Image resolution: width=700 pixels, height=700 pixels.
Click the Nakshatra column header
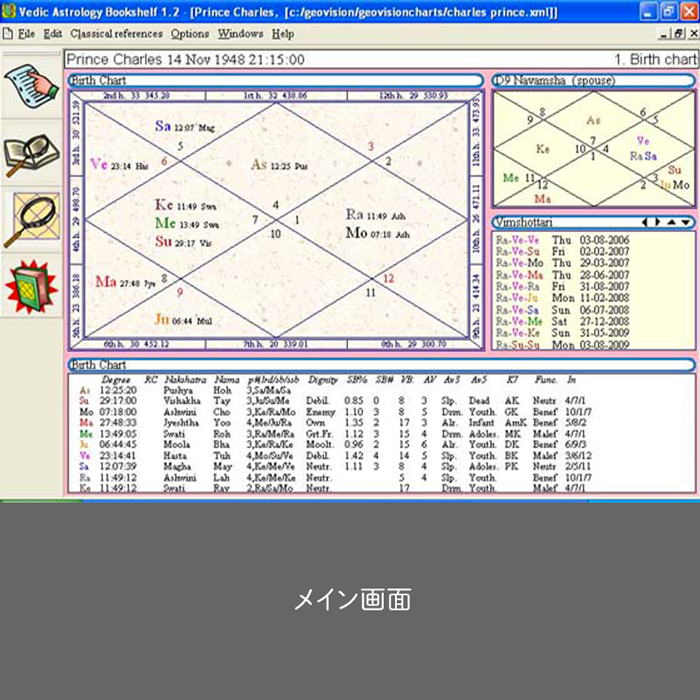coord(185,380)
